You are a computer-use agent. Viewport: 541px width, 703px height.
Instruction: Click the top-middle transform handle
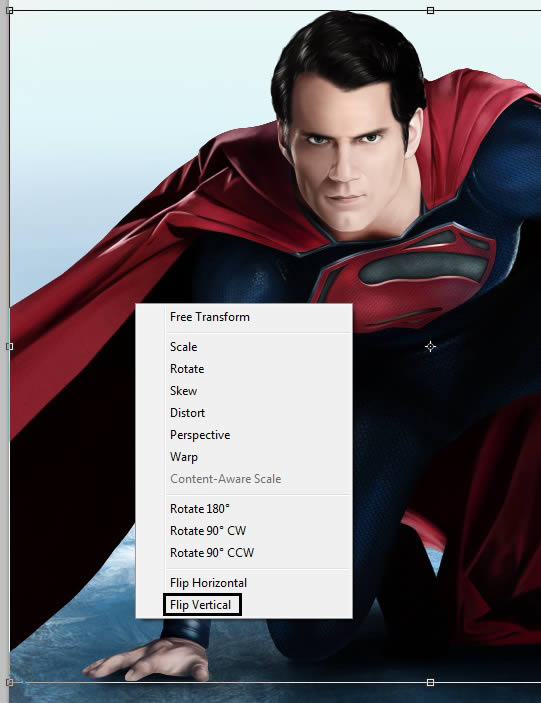coord(430,10)
